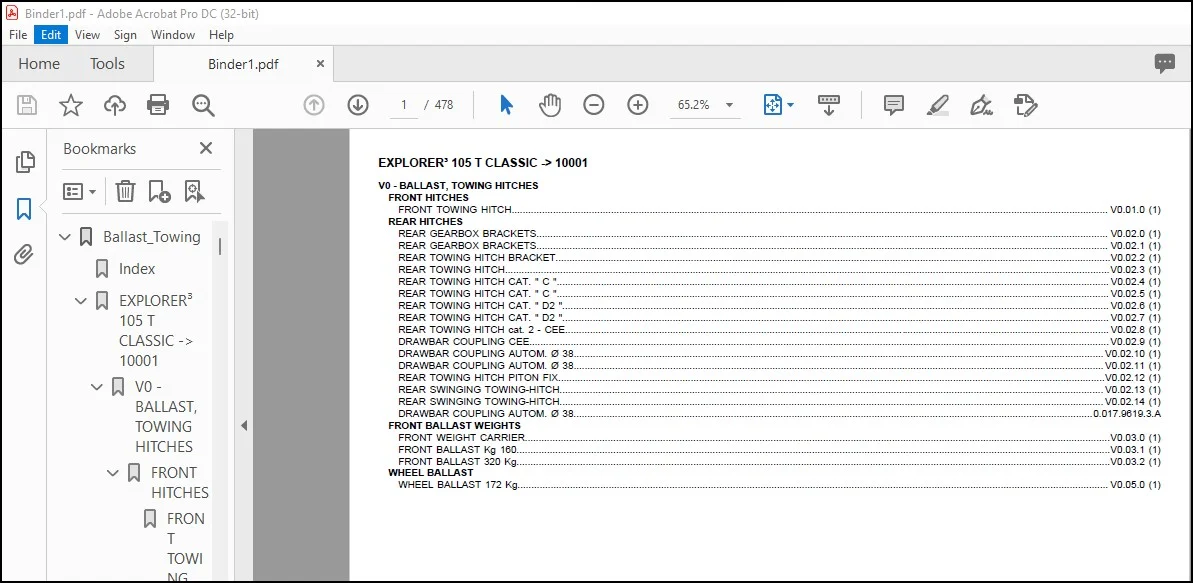Click the stamp/redact tool icon
The width and height of the screenshot is (1193, 583).
point(1026,105)
